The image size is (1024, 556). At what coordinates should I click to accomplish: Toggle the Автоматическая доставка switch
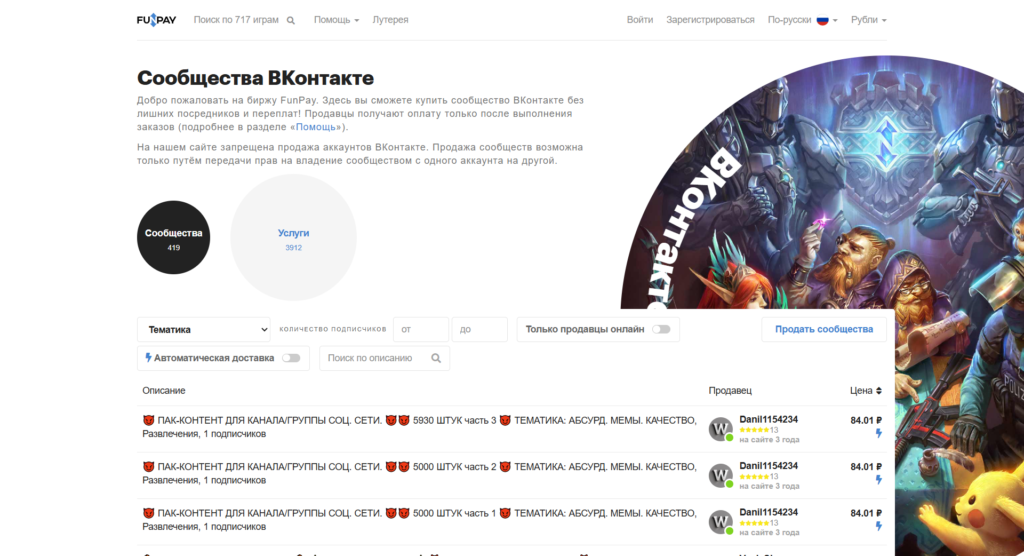[291, 358]
